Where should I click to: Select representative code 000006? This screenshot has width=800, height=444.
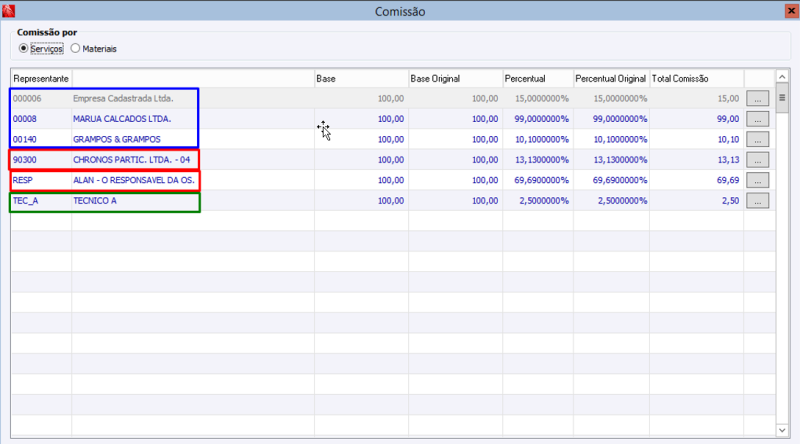27,98
